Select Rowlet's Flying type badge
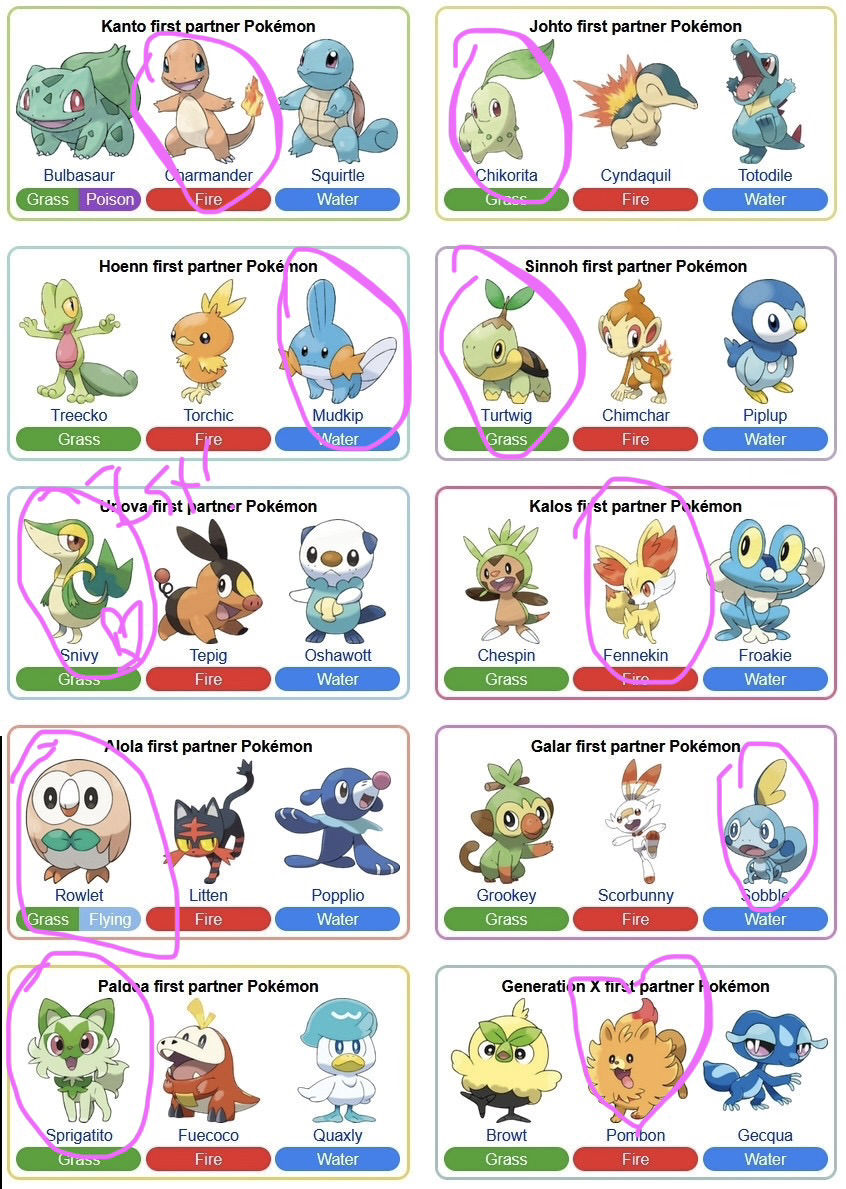The height and width of the screenshot is (1189, 846). pos(110,920)
